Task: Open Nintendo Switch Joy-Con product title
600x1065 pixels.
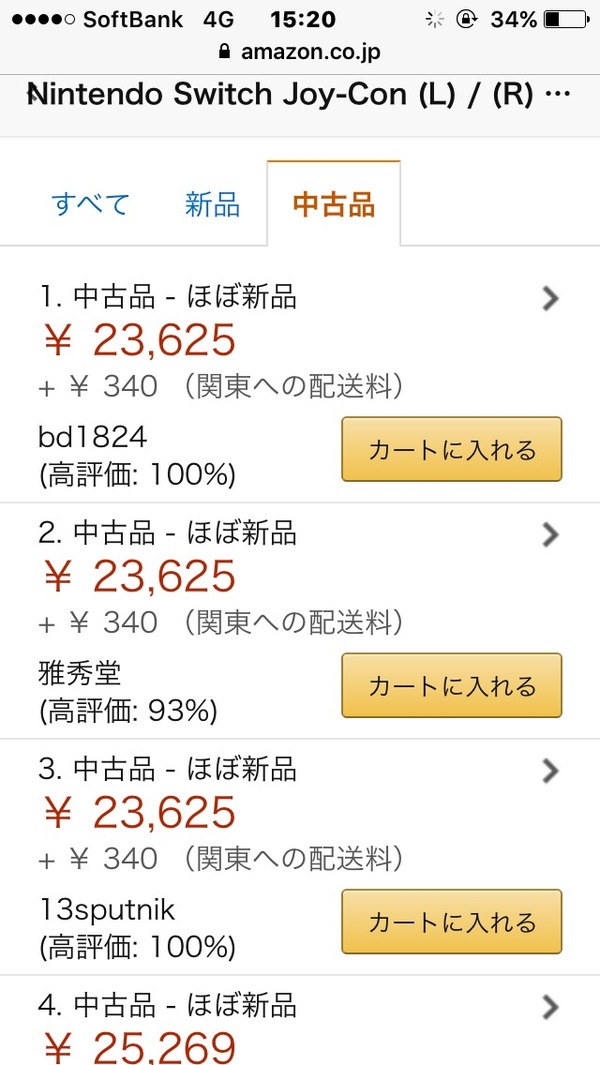Action: [298, 94]
